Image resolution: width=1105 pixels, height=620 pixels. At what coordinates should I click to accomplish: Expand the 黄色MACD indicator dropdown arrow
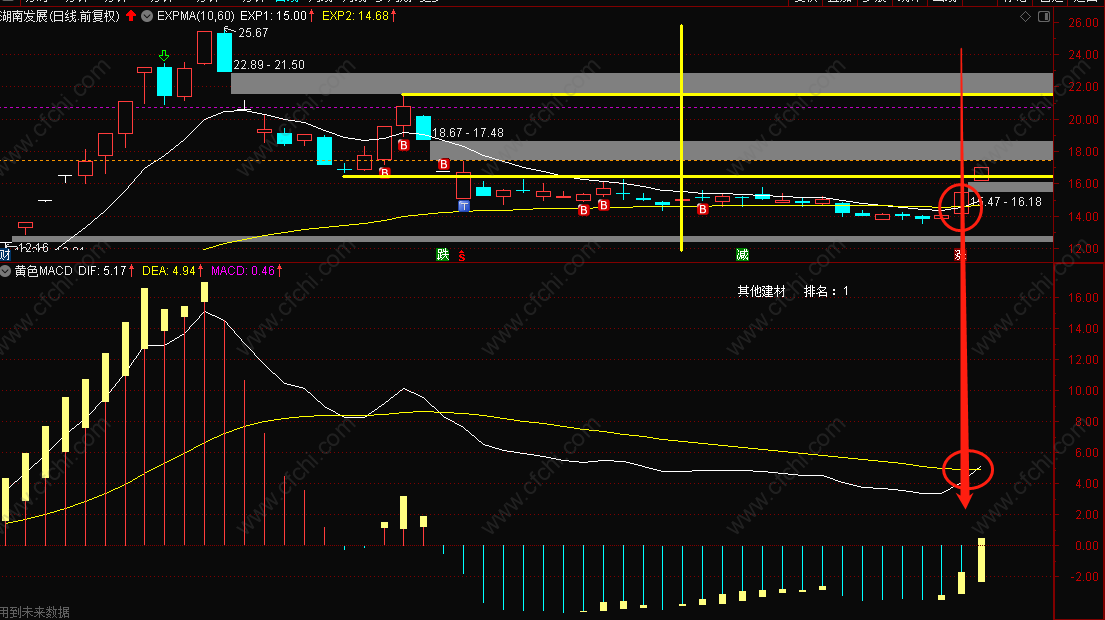coord(5,271)
